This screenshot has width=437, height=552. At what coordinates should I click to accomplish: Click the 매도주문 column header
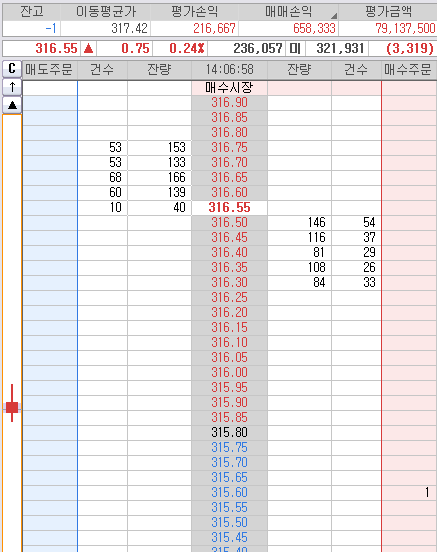[x=50, y=69]
